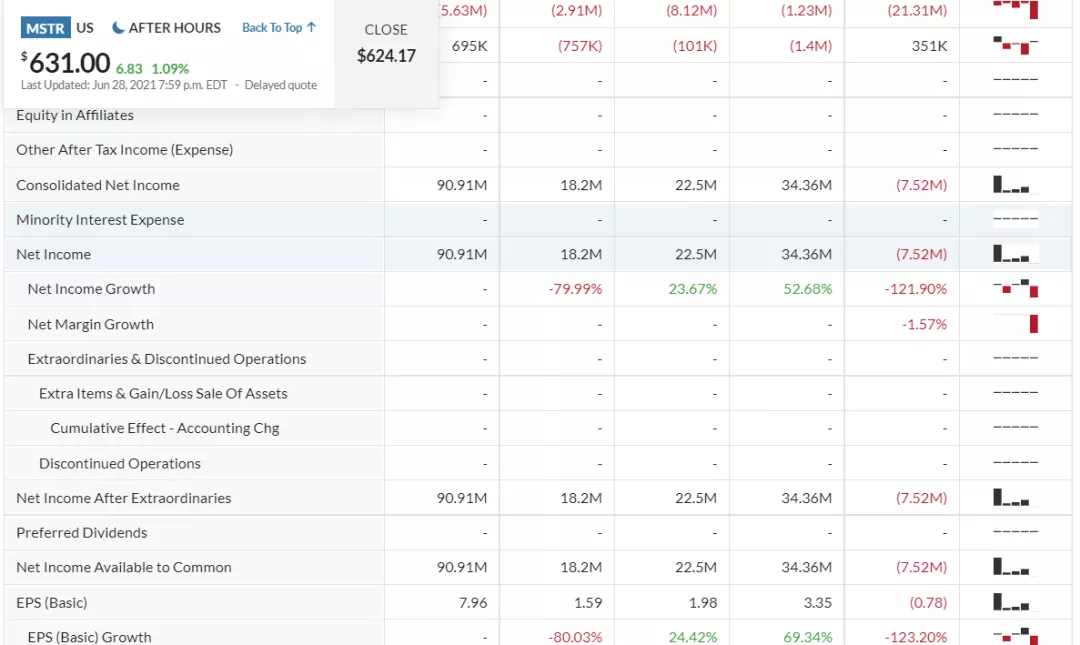Image resolution: width=1080 pixels, height=645 pixels.
Task: Click the Net Margin Growth trend bar
Action: click(1033, 324)
